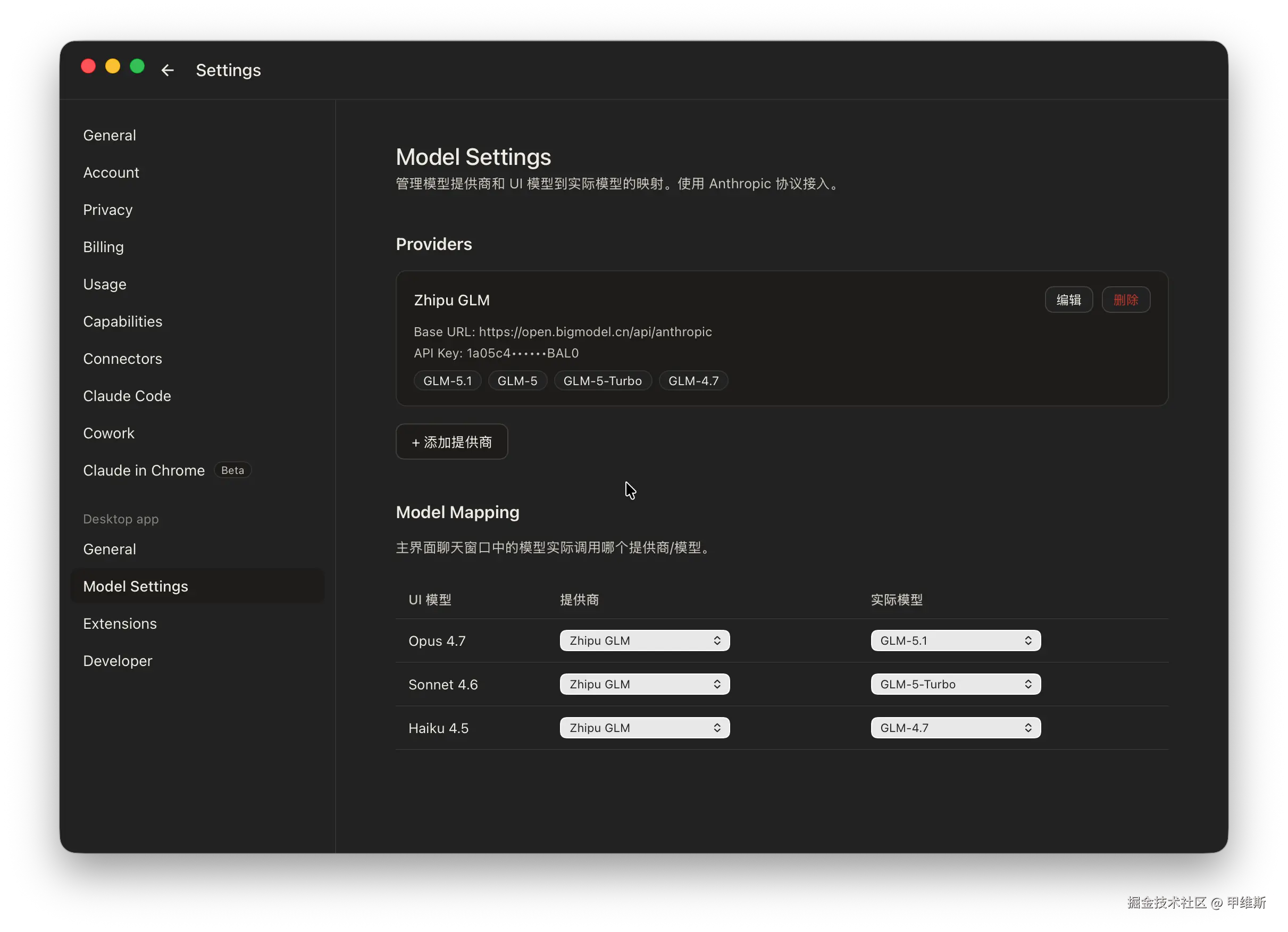This screenshot has height=932, width=1288.
Task: Open the Developer settings page
Action: (118, 661)
